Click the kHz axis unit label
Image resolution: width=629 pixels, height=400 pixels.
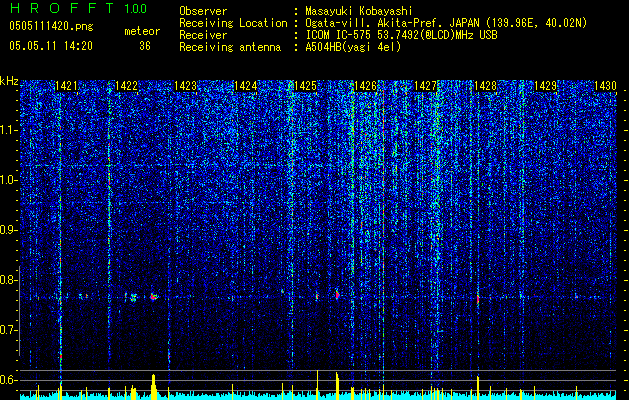[9, 81]
